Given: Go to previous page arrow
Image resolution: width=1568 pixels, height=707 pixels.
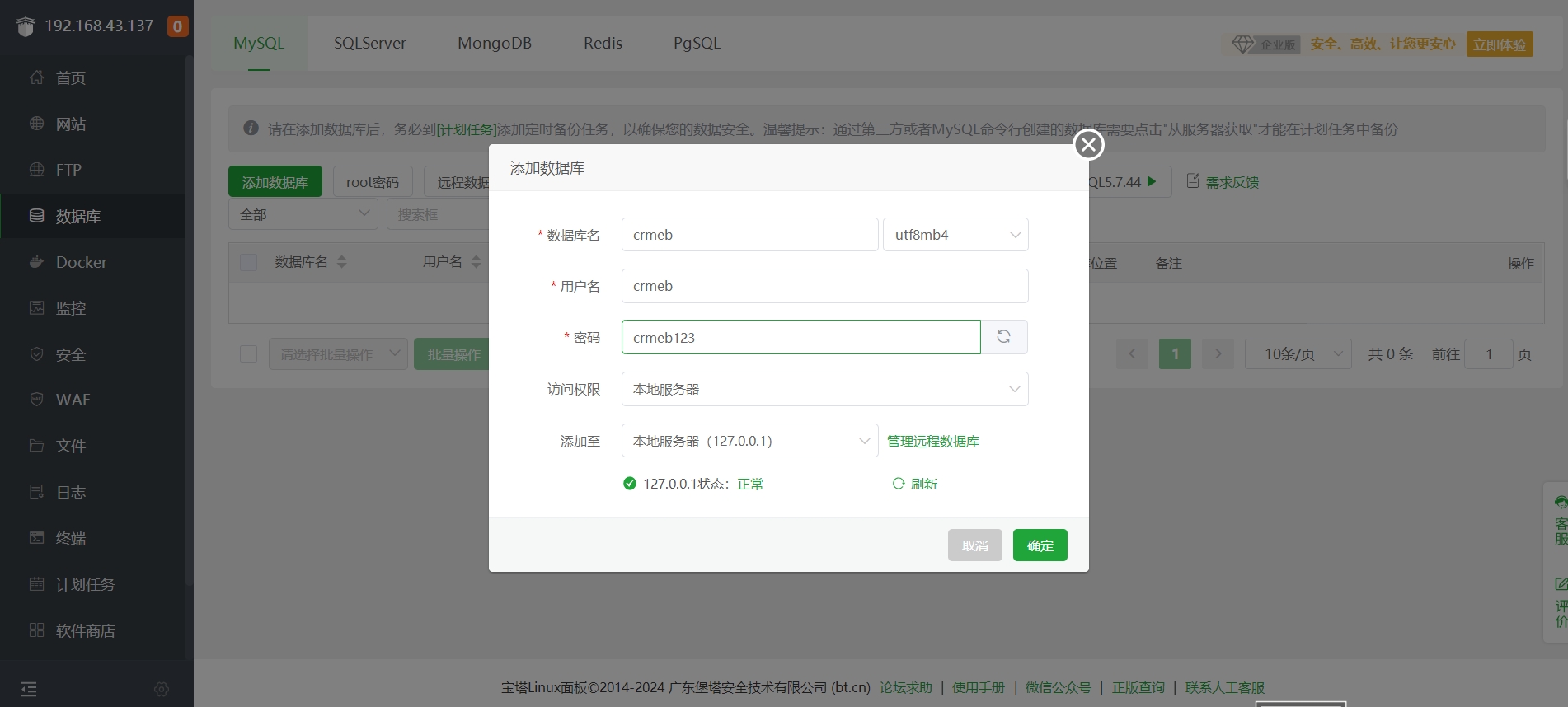Looking at the screenshot, I should (1132, 354).
